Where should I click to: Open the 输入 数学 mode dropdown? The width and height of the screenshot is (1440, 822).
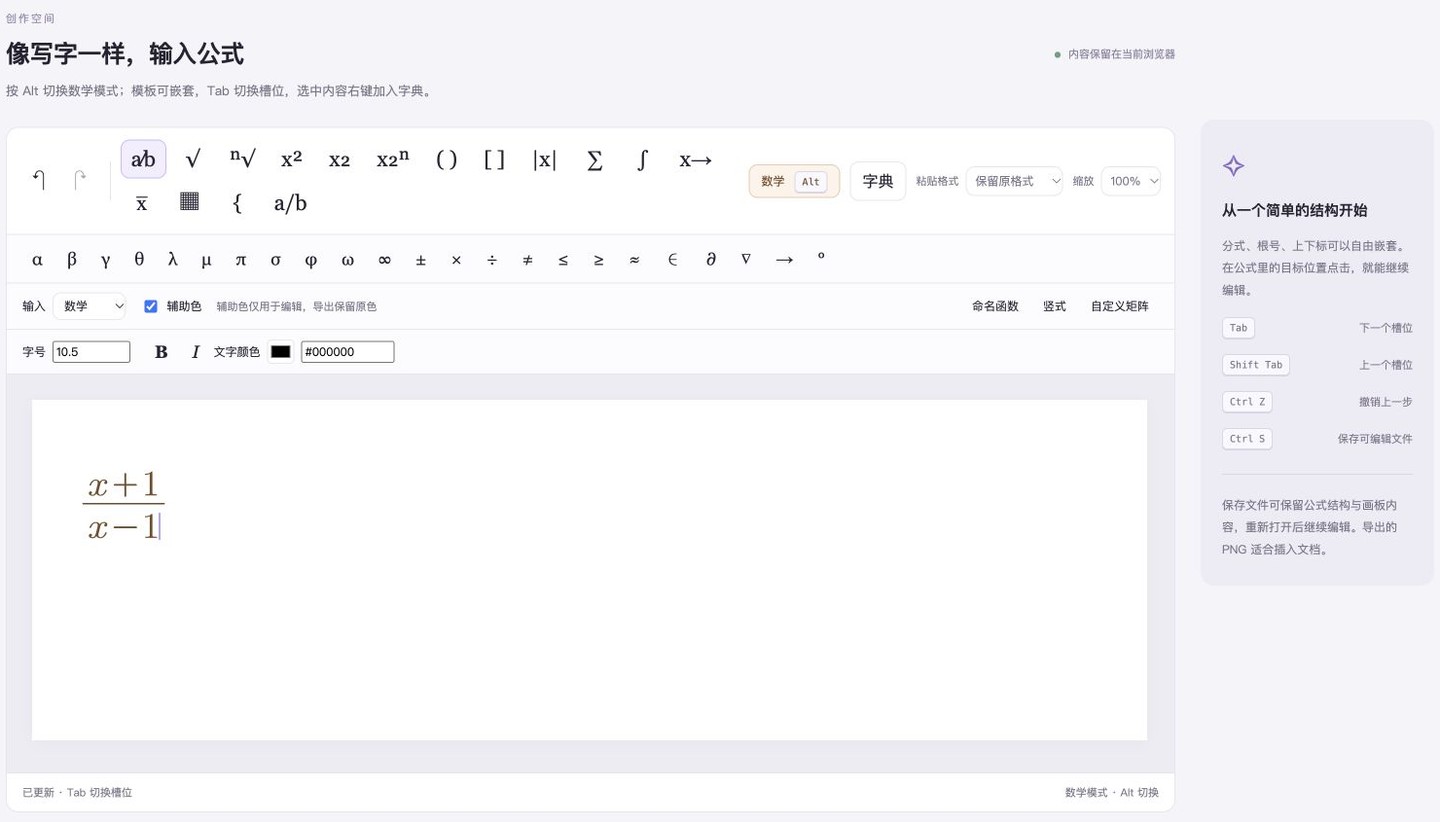coord(89,306)
